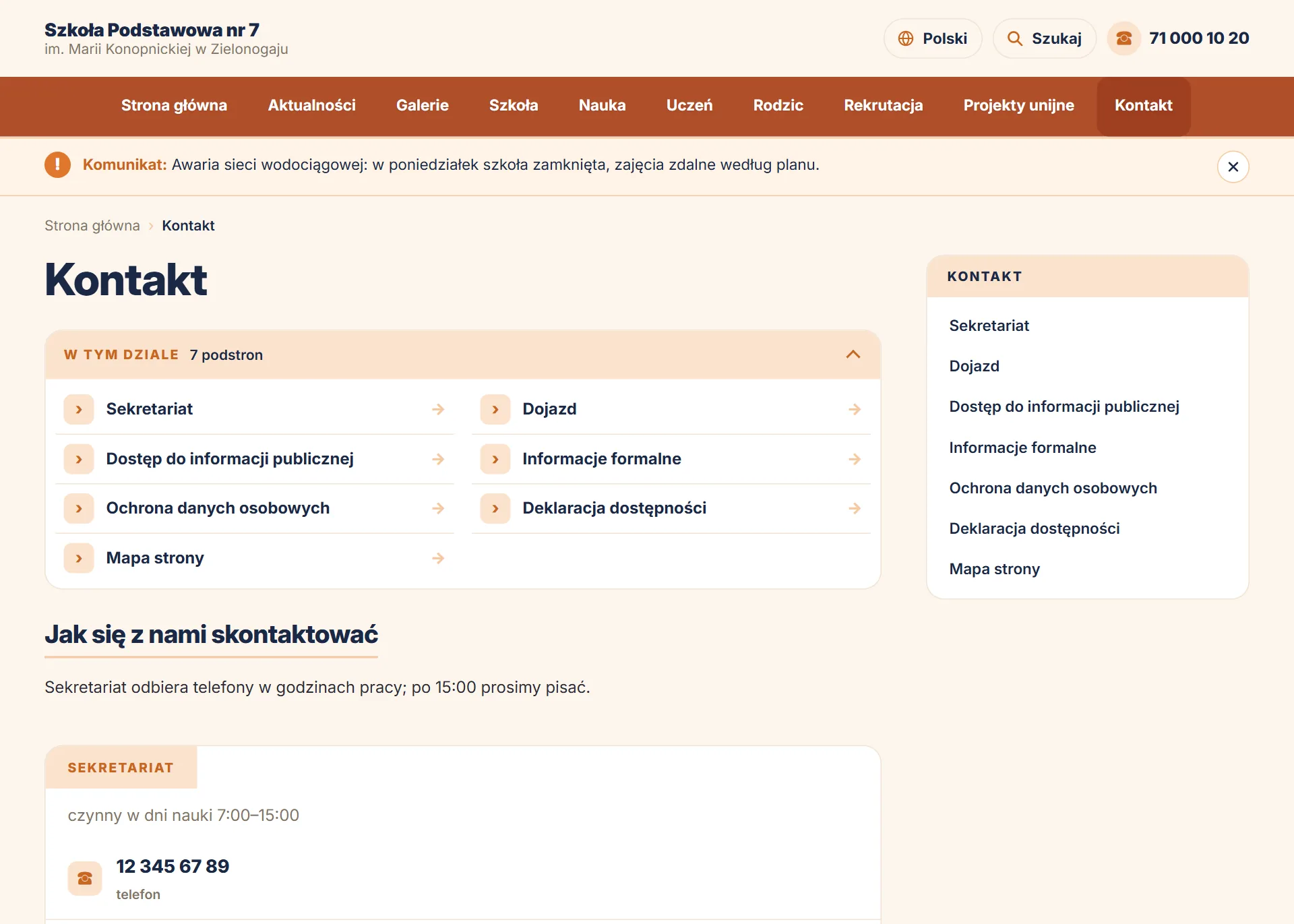The height and width of the screenshot is (924, 1294).
Task: Dismiss the Komunikat banner with the X
Action: 1233,166
